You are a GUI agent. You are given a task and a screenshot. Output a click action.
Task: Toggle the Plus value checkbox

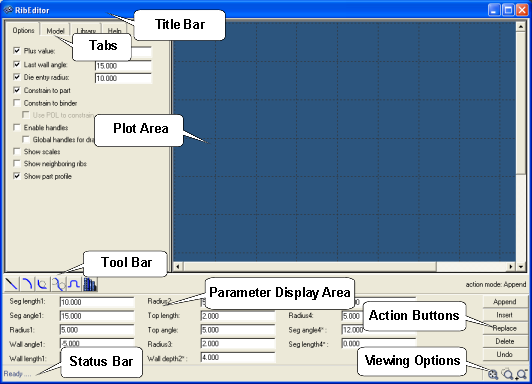pyautogui.click(x=17, y=51)
